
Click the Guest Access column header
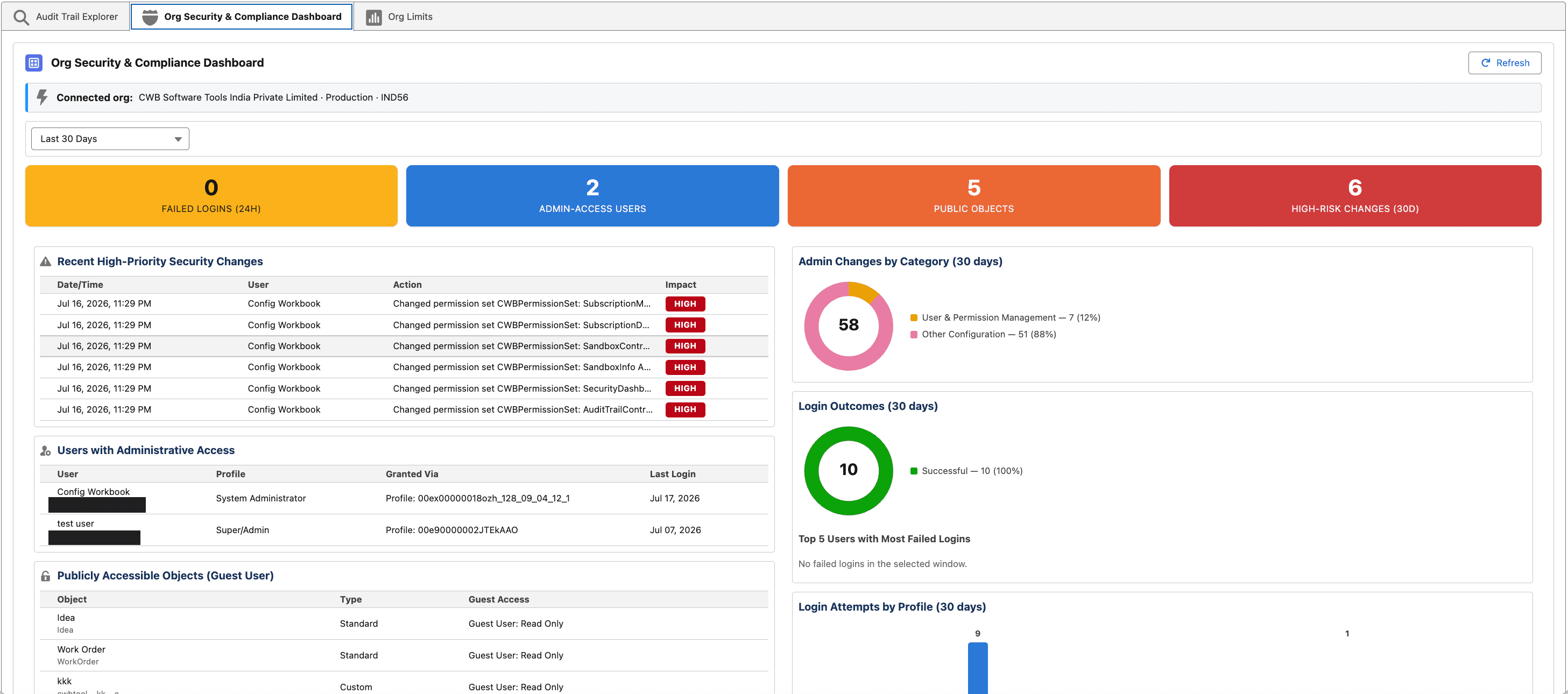point(498,600)
